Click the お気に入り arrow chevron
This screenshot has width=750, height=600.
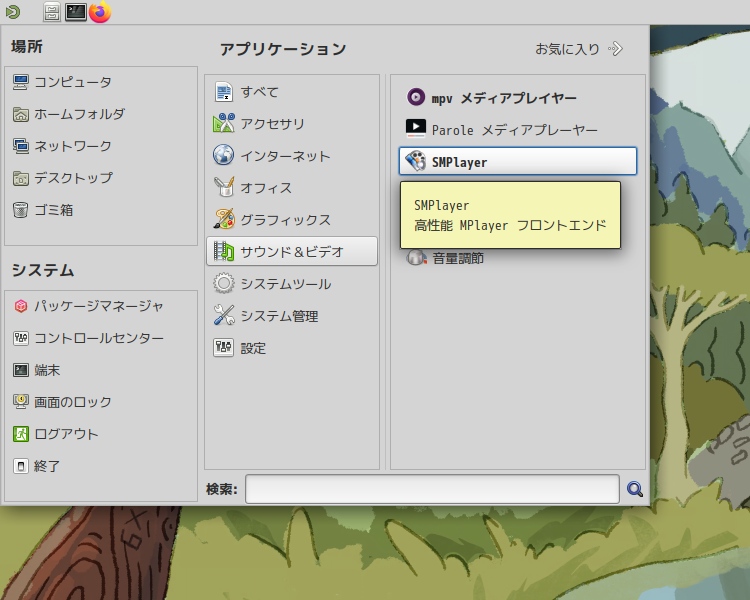coord(616,49)
